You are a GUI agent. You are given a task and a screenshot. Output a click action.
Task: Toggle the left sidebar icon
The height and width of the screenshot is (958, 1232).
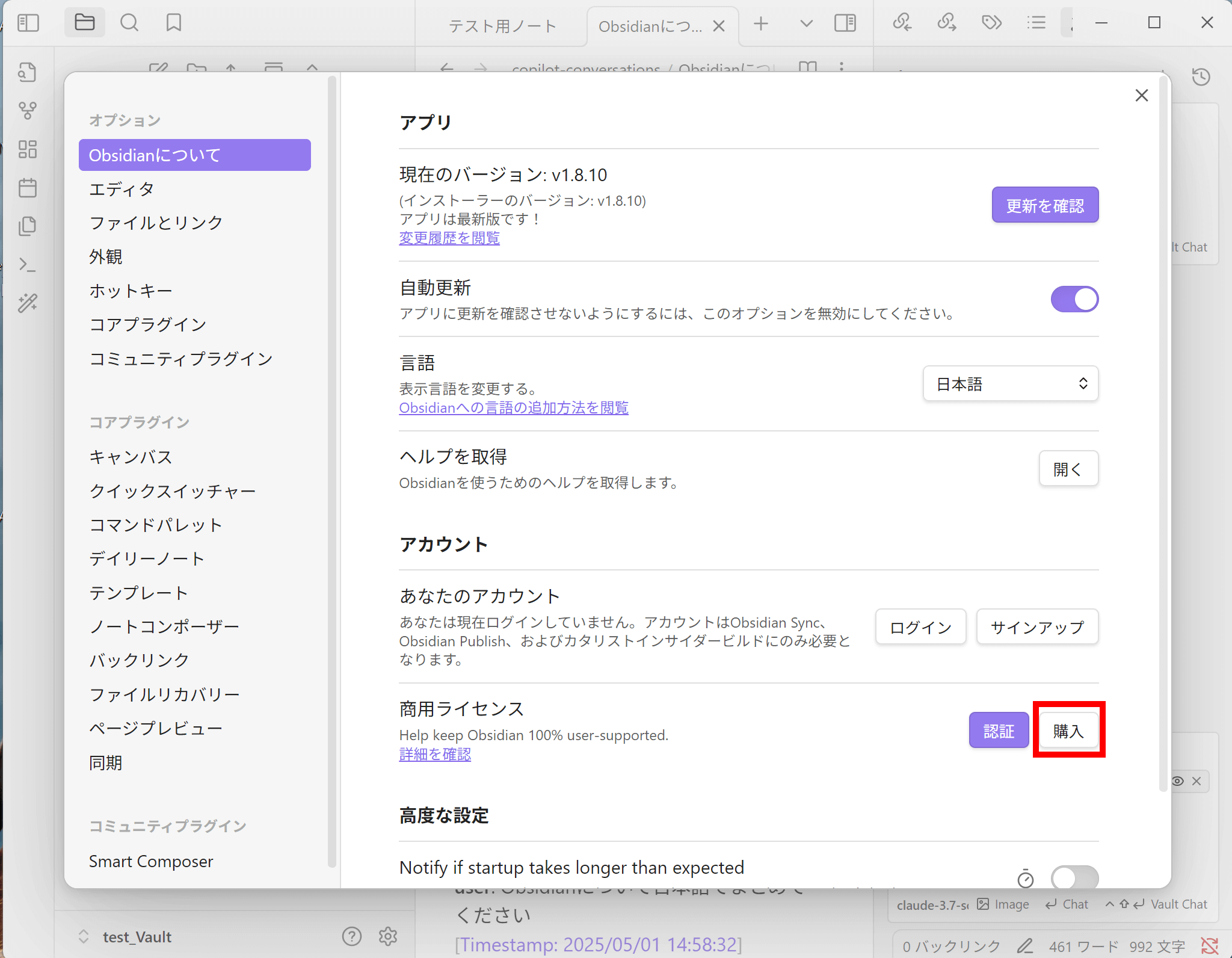click(x=28, y=23)
